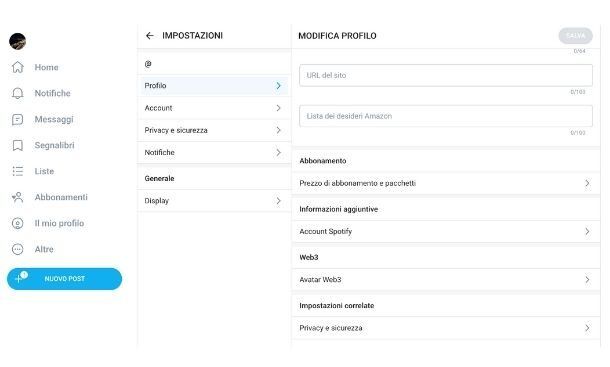Image resolution: width=610 pixels, height=367 pixels.
Task: Click the Generale section header
Action: 160,179
